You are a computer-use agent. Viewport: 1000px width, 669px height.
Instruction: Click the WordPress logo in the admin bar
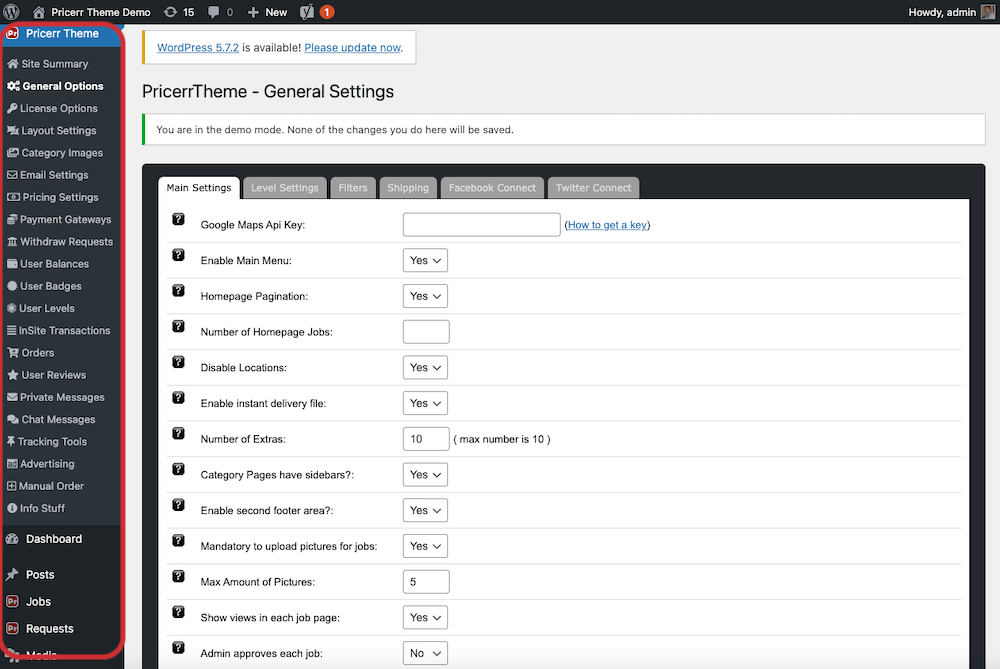[x=11, y=11]
